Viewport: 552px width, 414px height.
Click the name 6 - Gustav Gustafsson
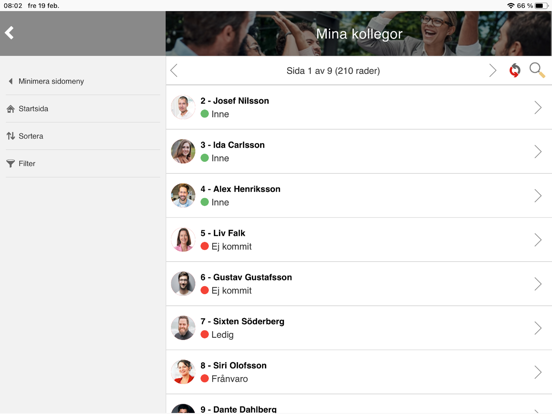point(246,277)
